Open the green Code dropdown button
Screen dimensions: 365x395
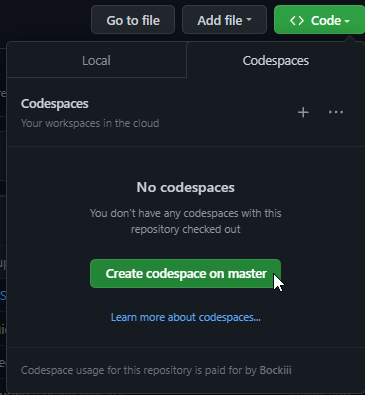319,20
